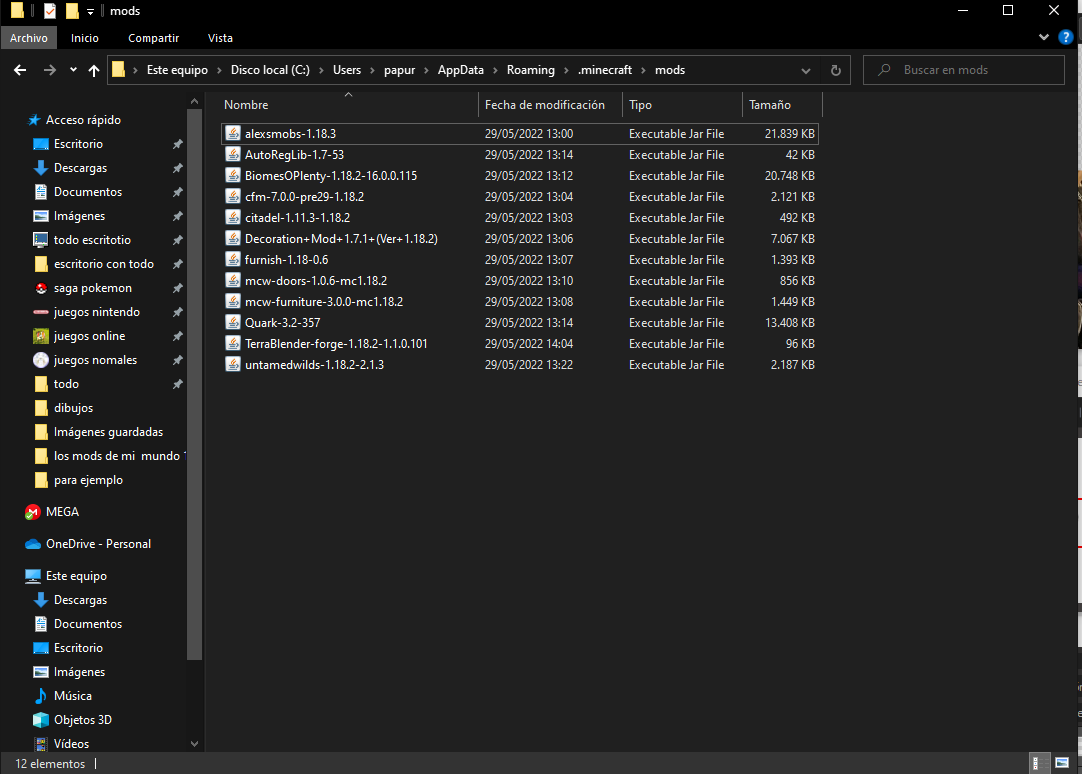Click the Buscar en mods search box
1082x774 pixels.
click(963, 70)
